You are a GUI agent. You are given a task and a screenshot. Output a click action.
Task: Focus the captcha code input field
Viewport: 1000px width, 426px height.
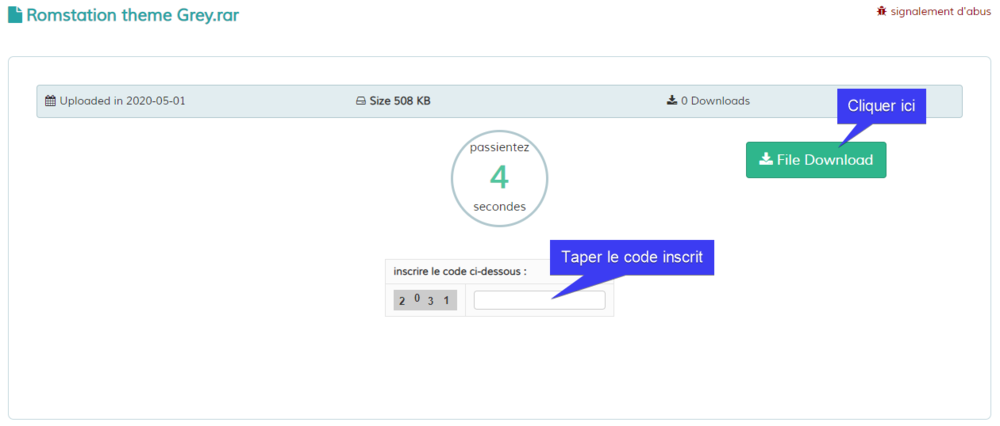coord(539,300)
